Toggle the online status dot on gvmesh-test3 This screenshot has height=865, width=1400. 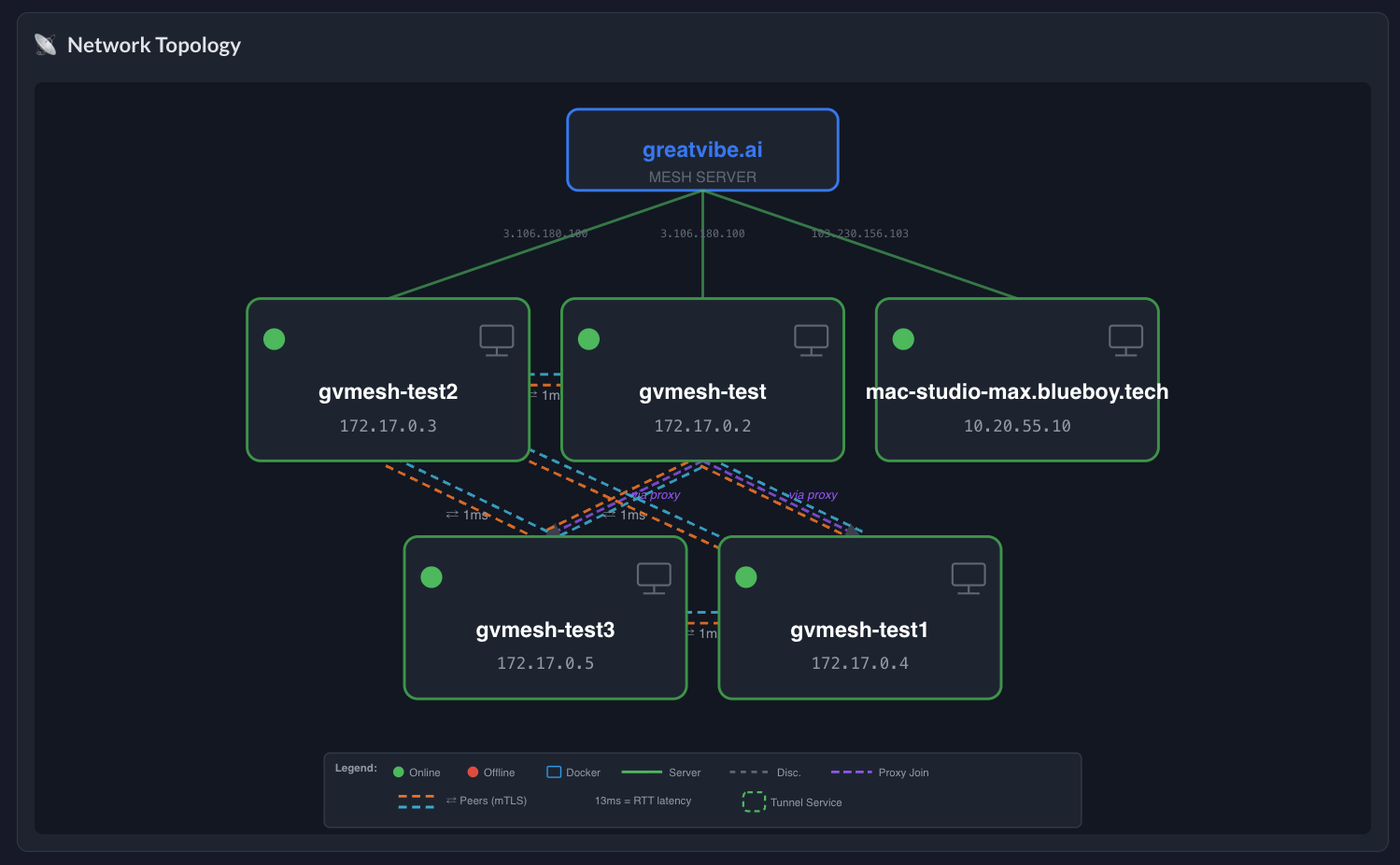pos(431,577)
